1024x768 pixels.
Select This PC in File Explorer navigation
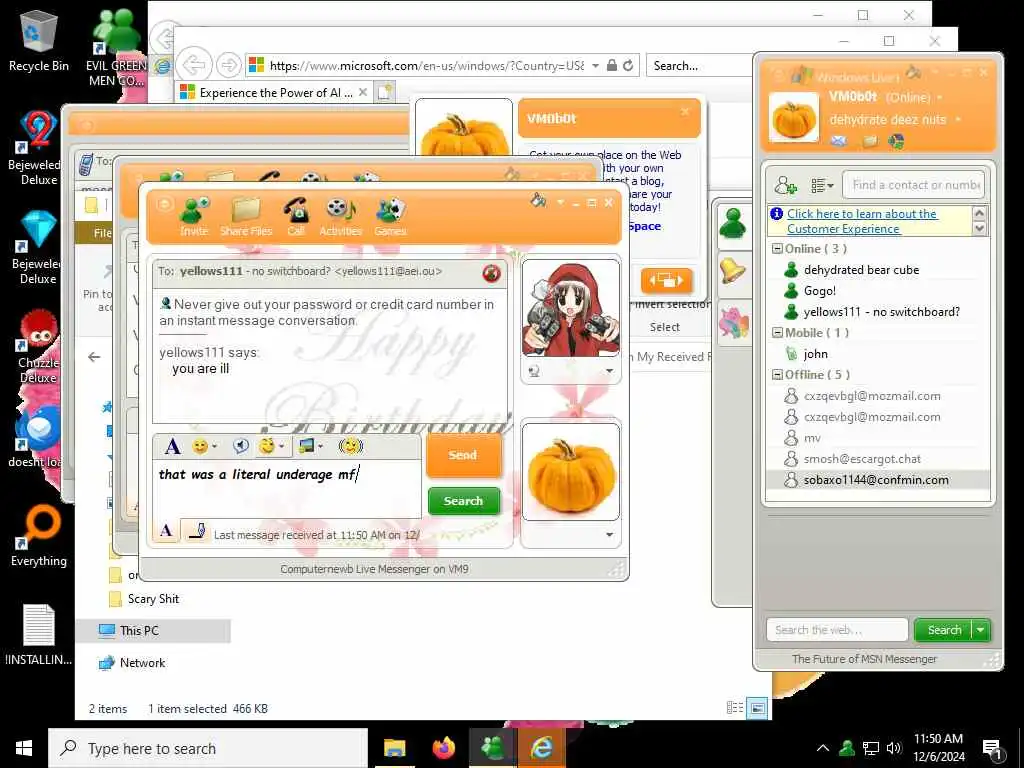(x=138, y=630)
